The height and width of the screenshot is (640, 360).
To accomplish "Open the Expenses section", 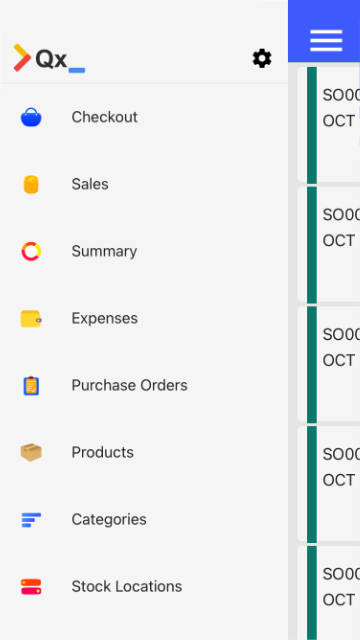I will click(104, 318).
